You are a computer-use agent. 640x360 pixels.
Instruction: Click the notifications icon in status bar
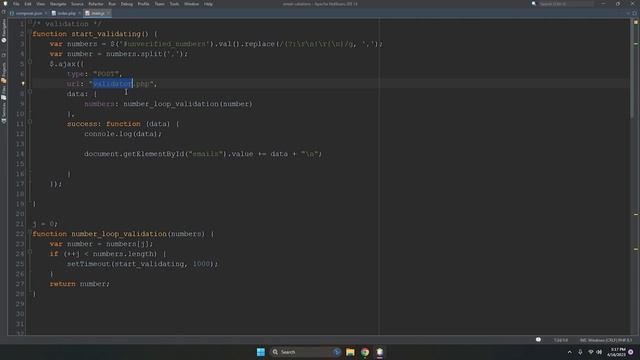pyautogui.click(x=538, y=340)
